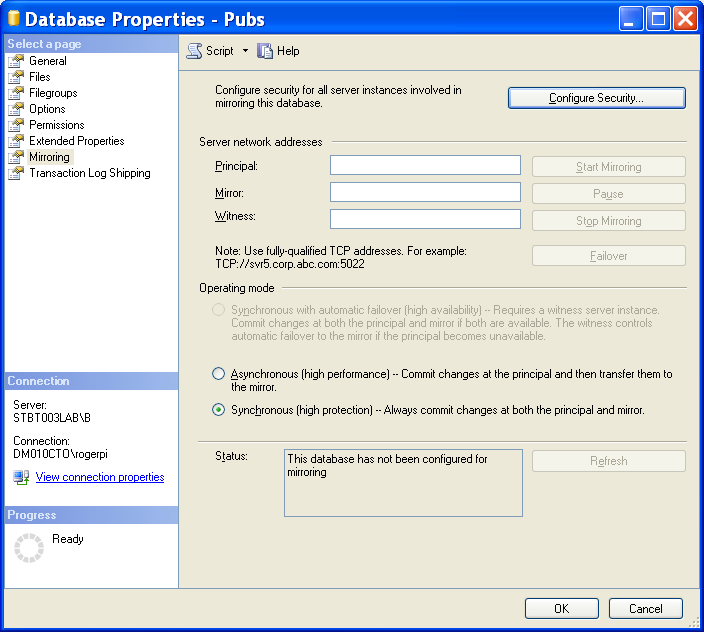Open the Mirroring page label
The image size is (704, 632).
pyautogui.click(x=49, y=157)
